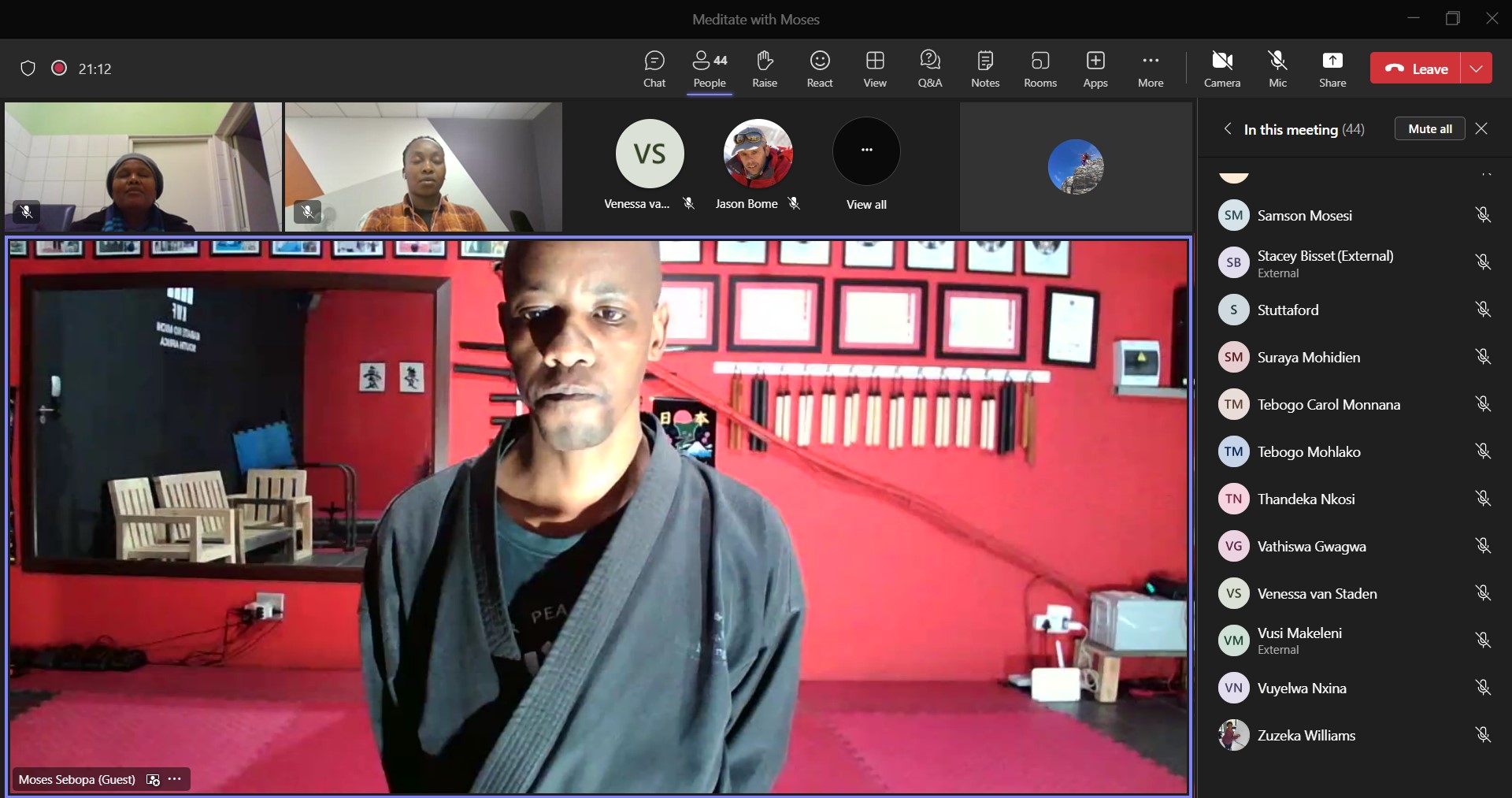Raise your hand in the meeting
The image size is (1512, 798).
click(764, 69)
